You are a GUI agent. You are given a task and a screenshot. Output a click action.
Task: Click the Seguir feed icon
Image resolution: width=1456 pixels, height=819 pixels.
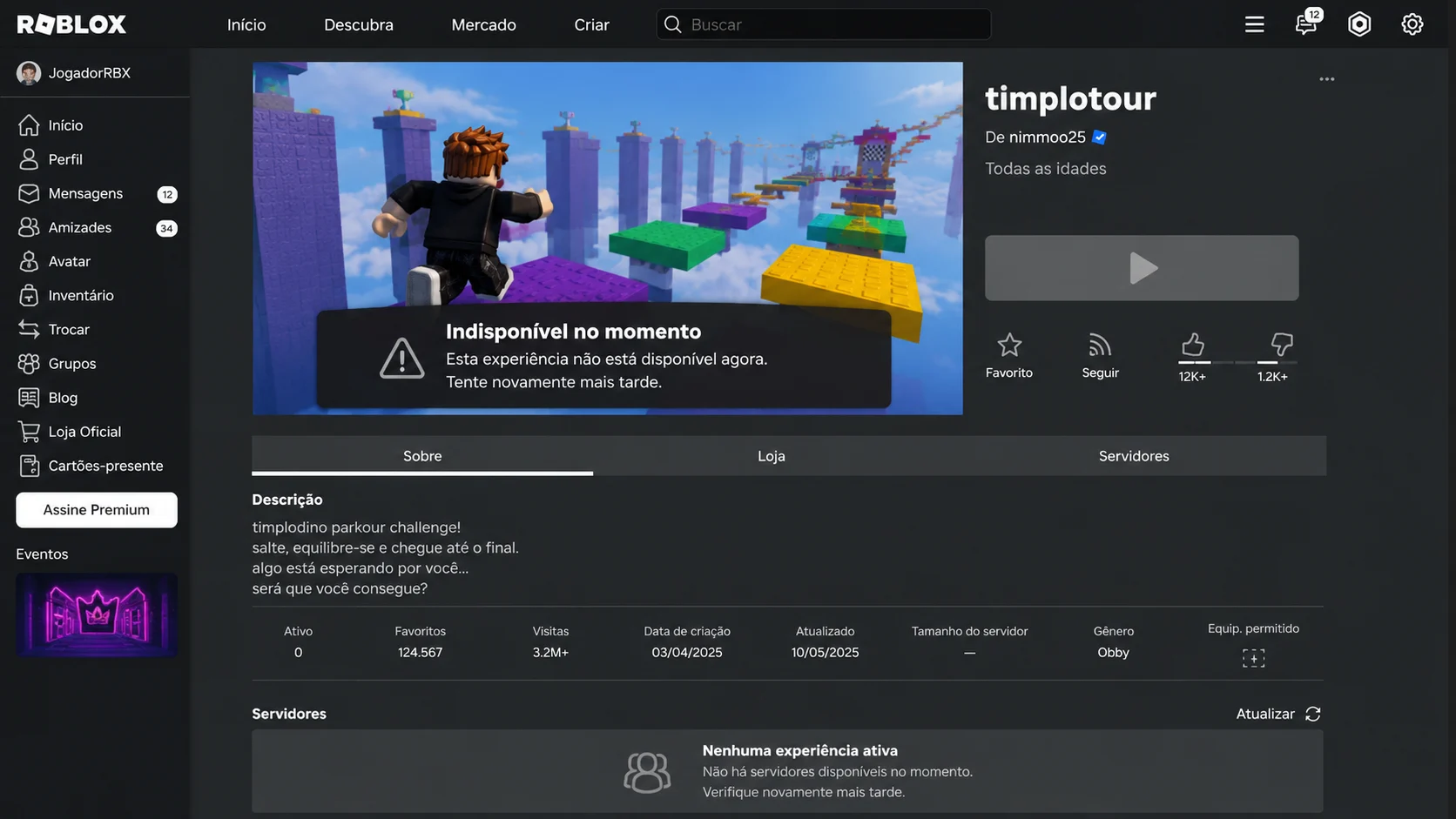click(1100, 345)
